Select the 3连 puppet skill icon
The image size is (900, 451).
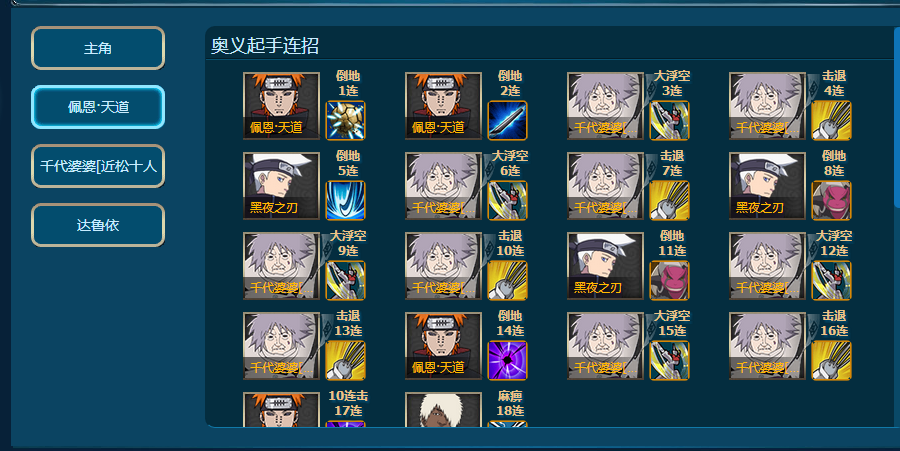[x=670, y=120]
